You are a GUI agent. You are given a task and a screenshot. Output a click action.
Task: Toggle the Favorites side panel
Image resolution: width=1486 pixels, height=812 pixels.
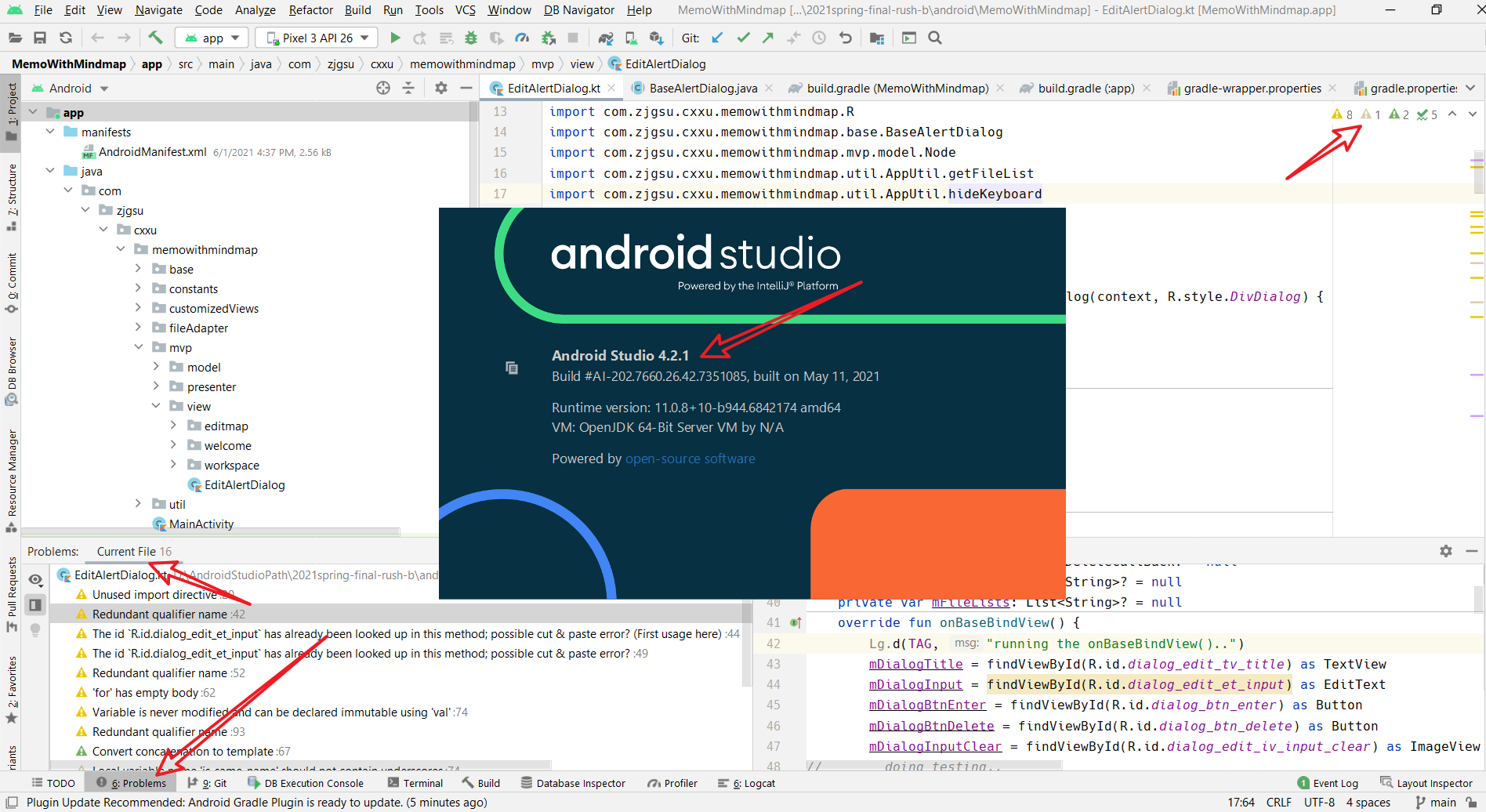(11, 691)
